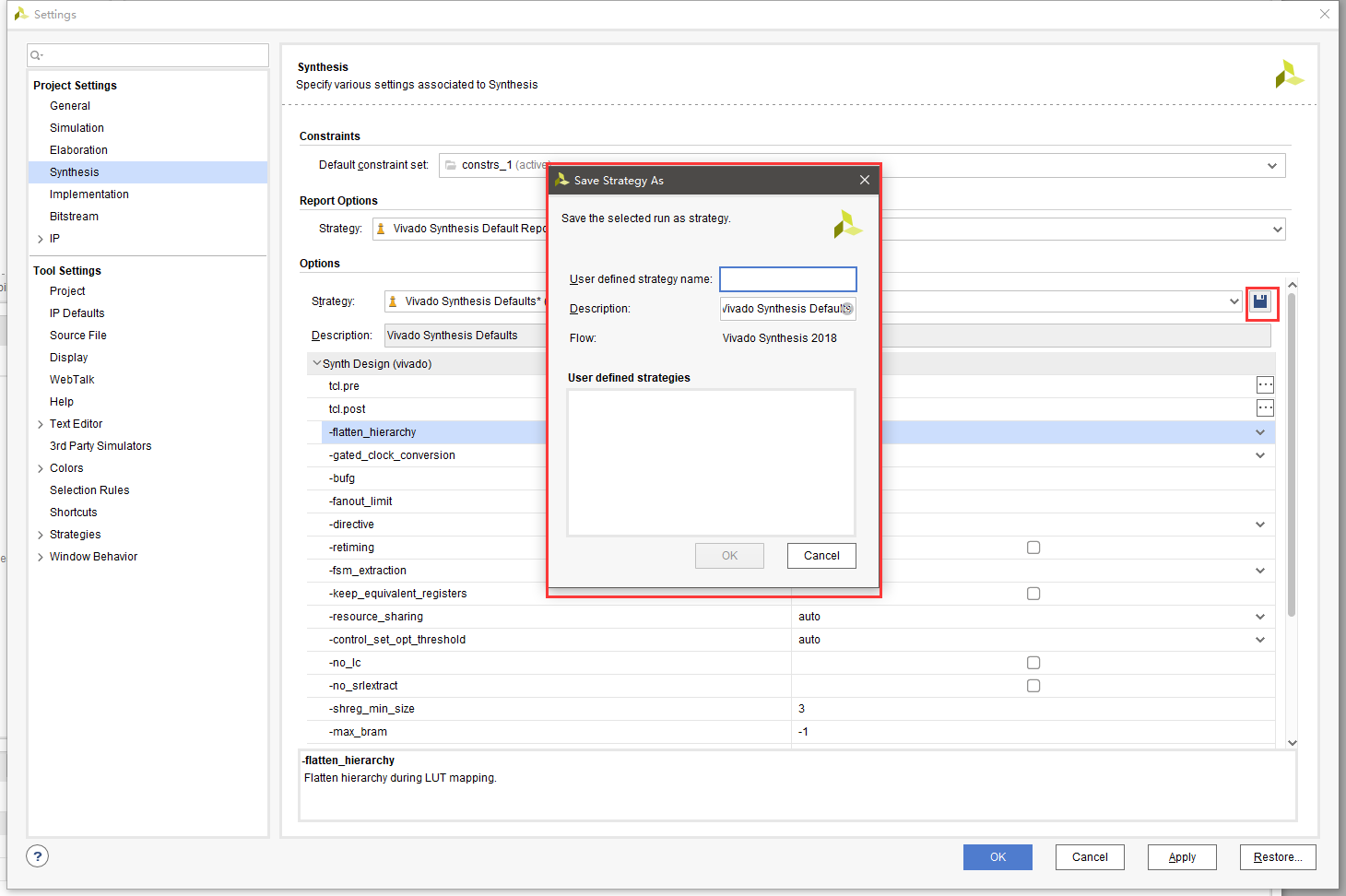
Task: Open the -flatten_hierarchy value dropdown
Action: (1260, 432)
